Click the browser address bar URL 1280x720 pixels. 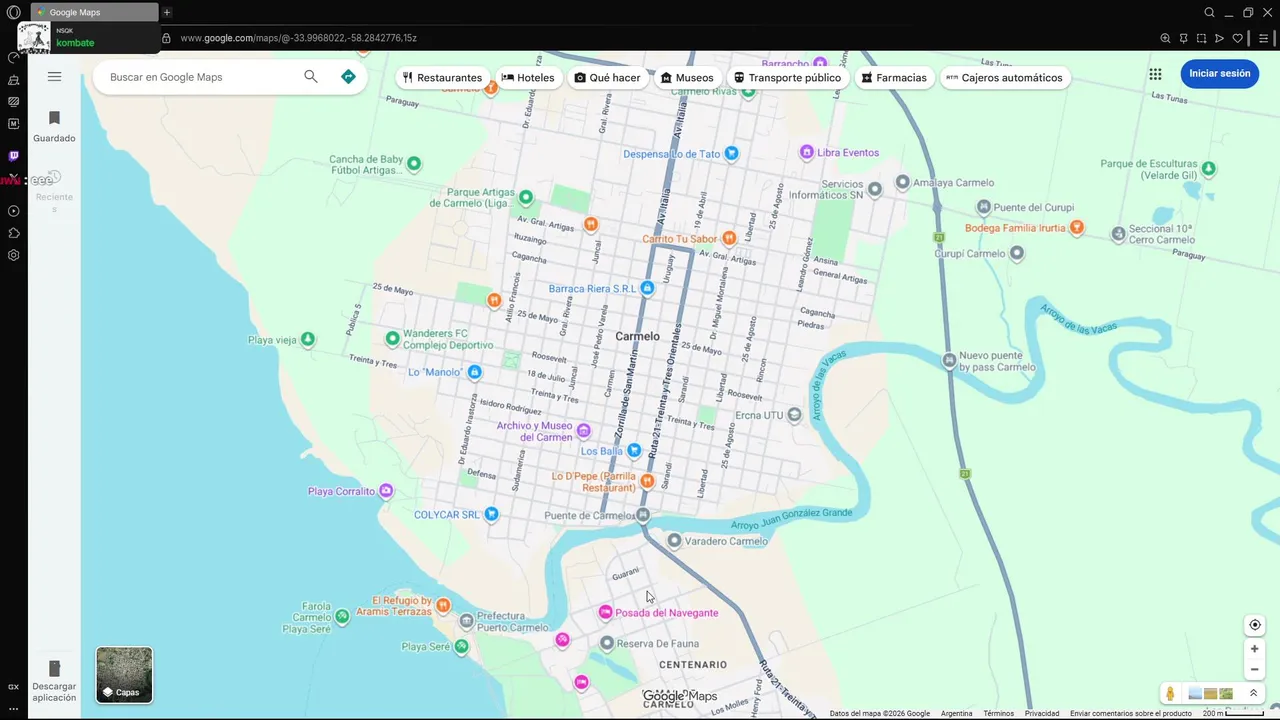pos(299,38)
